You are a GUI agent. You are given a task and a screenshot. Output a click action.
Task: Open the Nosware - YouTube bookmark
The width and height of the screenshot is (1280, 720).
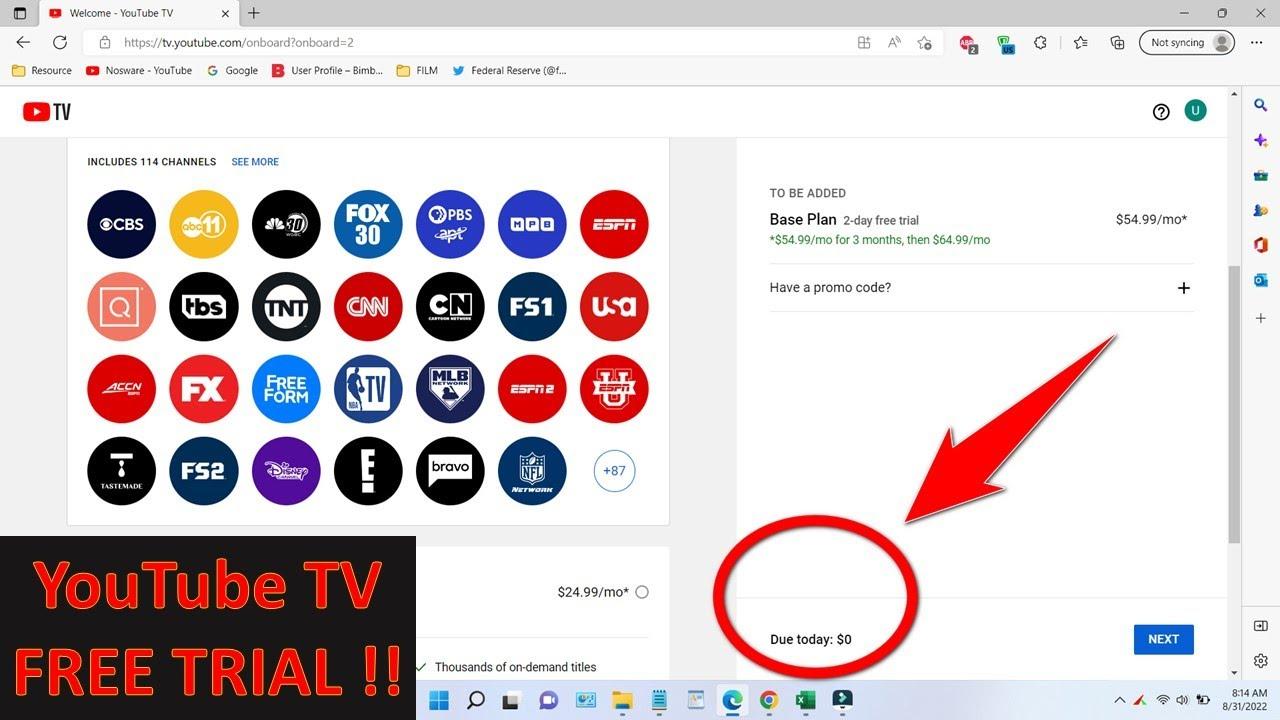pos(139,71)
